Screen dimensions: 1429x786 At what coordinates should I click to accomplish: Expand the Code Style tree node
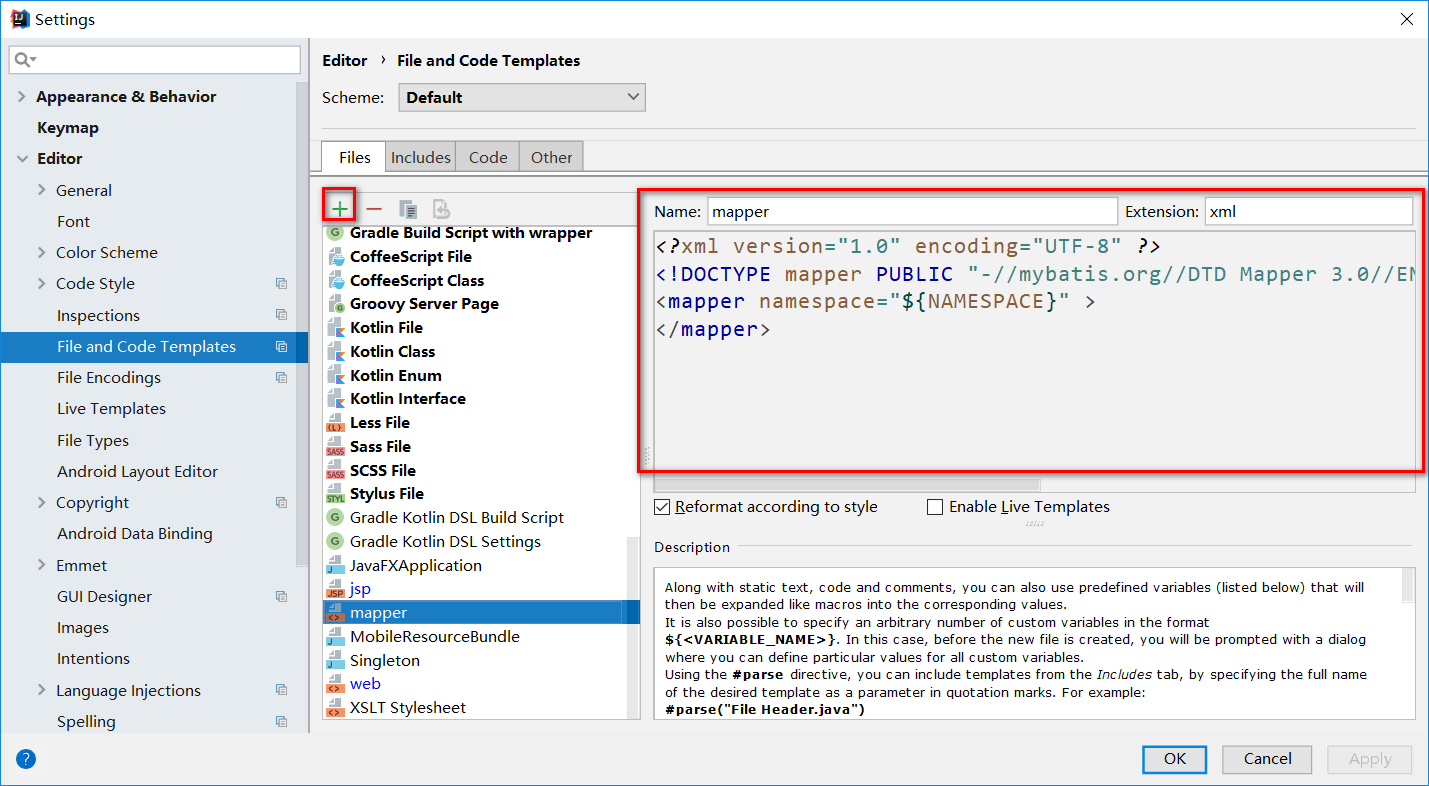[41, 284]
